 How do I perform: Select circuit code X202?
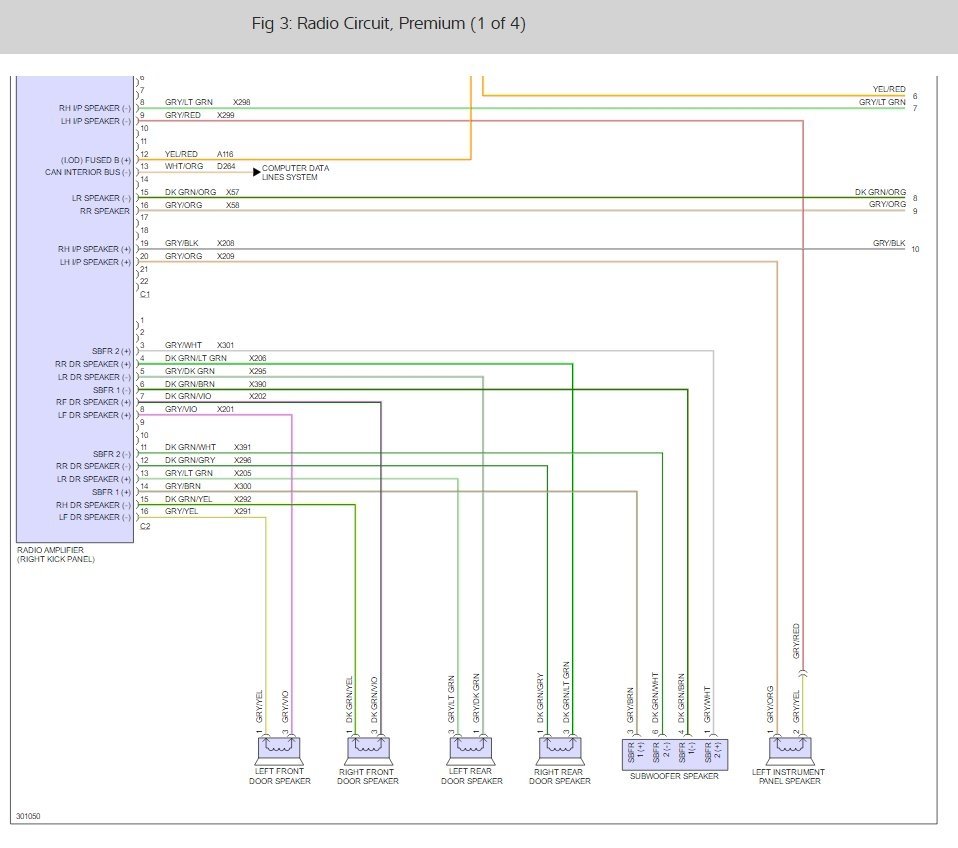[x=257, y=396]
